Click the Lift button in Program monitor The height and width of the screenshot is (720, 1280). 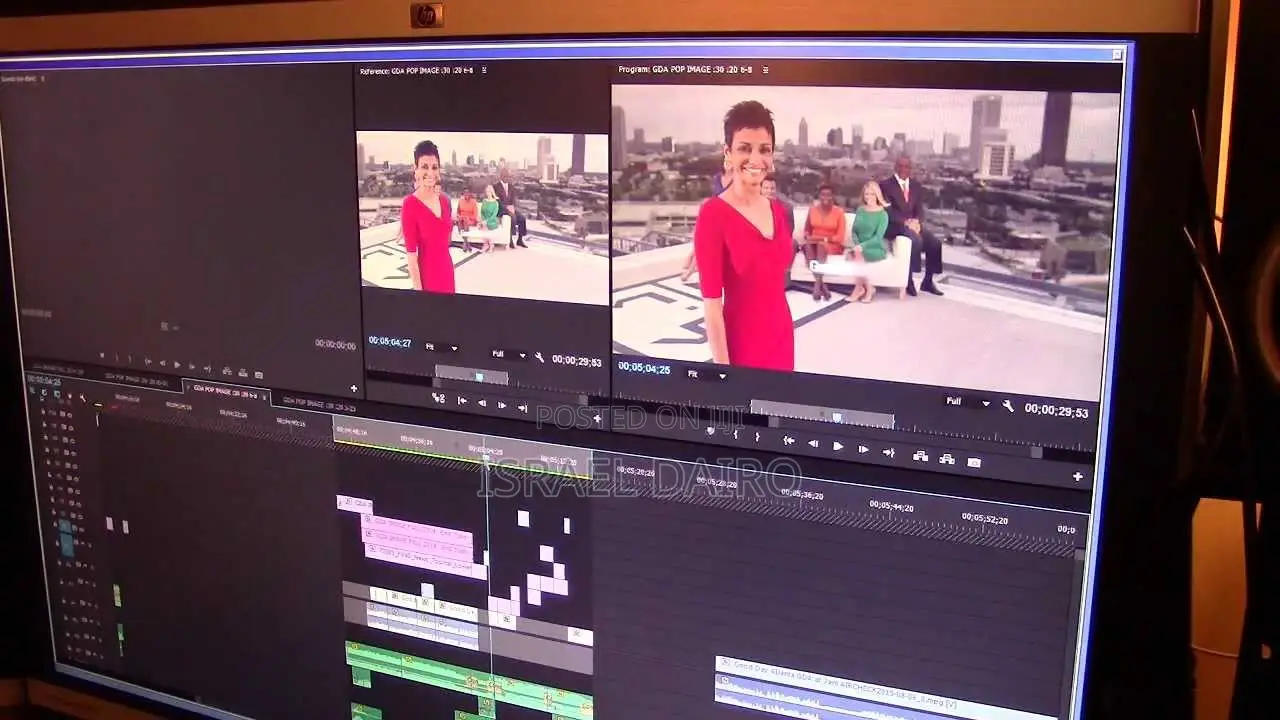920,456
